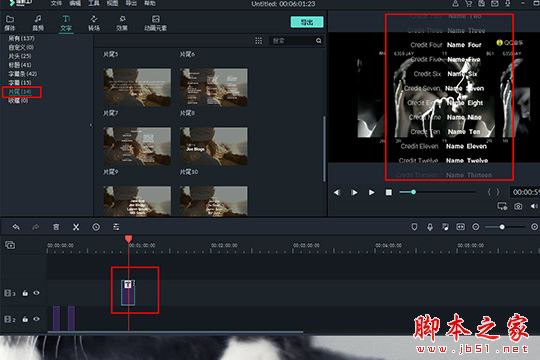Select the 片尾 (14) category
This screenshot has width=540, height=360.
[x=20, y=92]
